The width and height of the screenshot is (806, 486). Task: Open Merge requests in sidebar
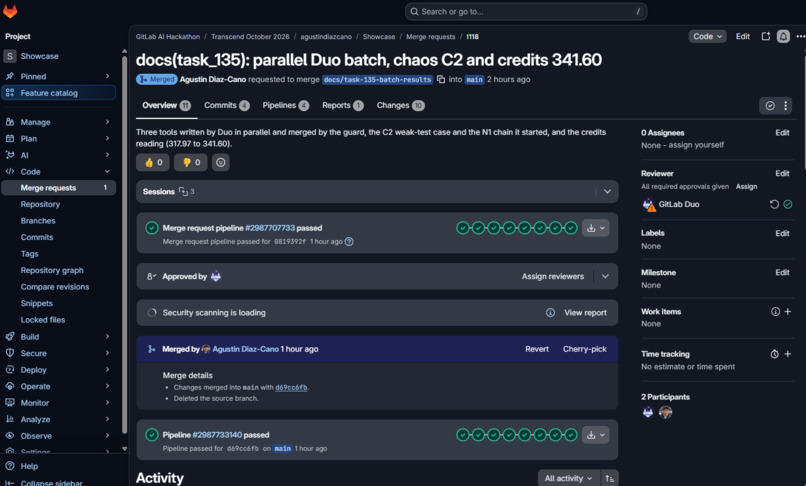click(x=59, y=188)
